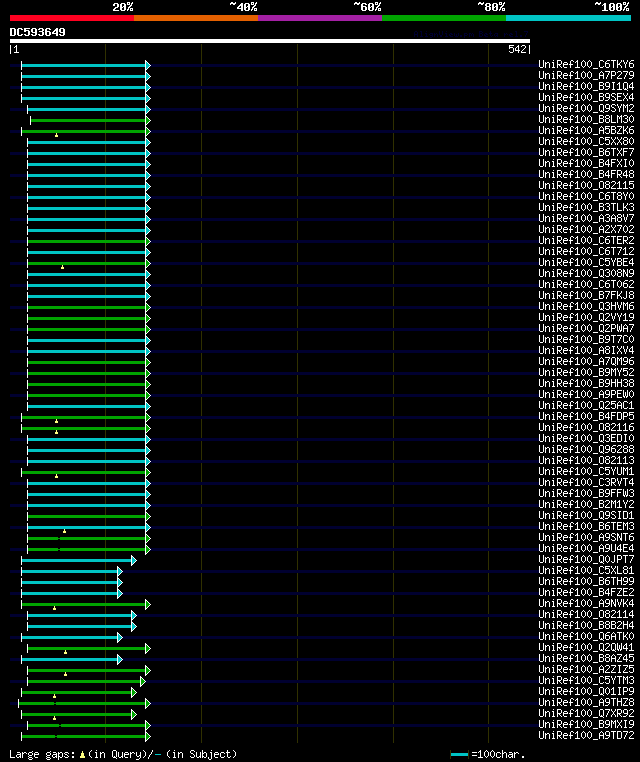The width and height of the screenshot is (640, 762).
Task: Click the yellow gap marker on A9NVK4 row
Action: pos(54,608)
